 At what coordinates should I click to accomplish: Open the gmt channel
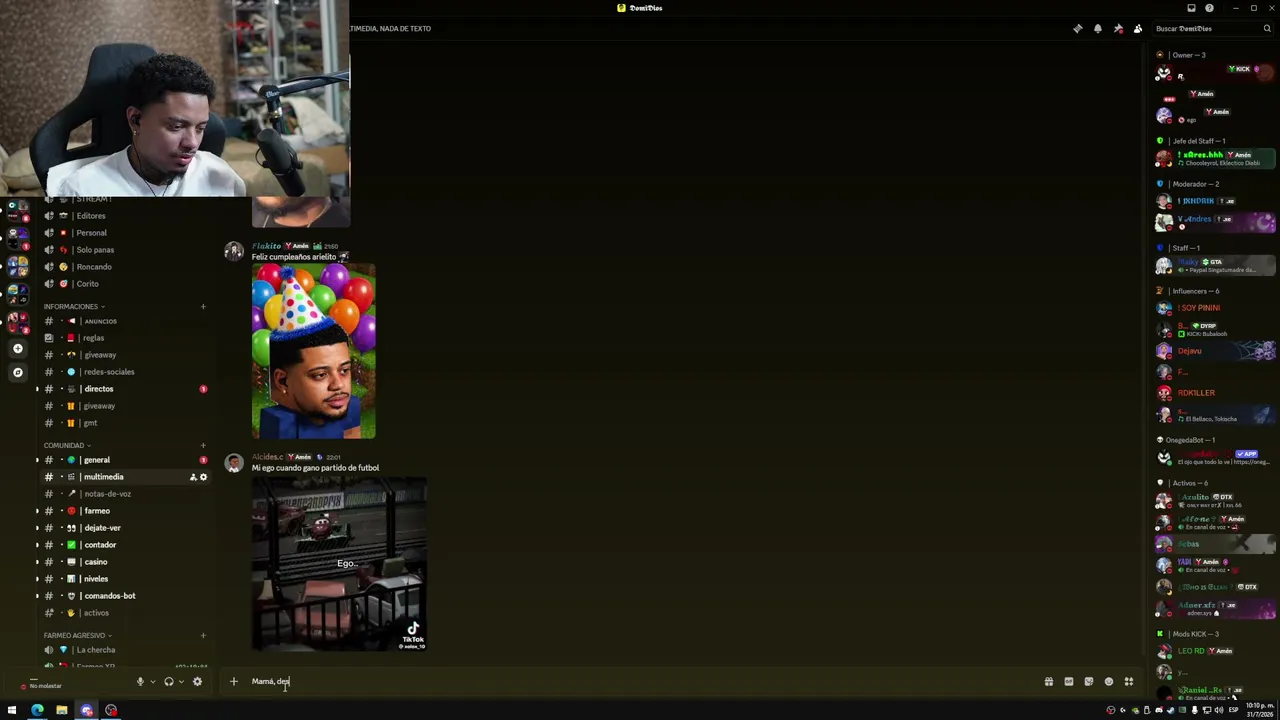pyautogui.click(x=124, y=423)
